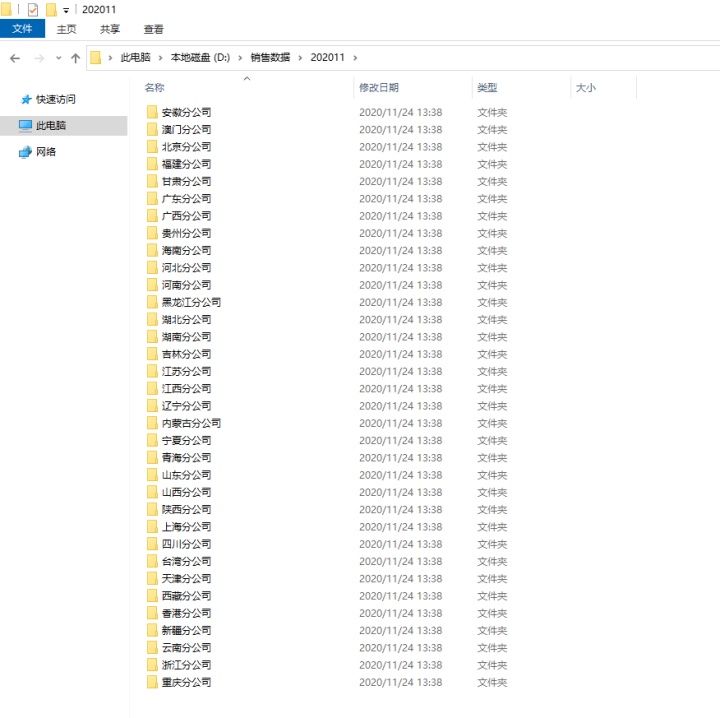Click the 西藏分公司 folder name
The width and height of the screenshot is (720, 718).
click(x=186, y=596)
